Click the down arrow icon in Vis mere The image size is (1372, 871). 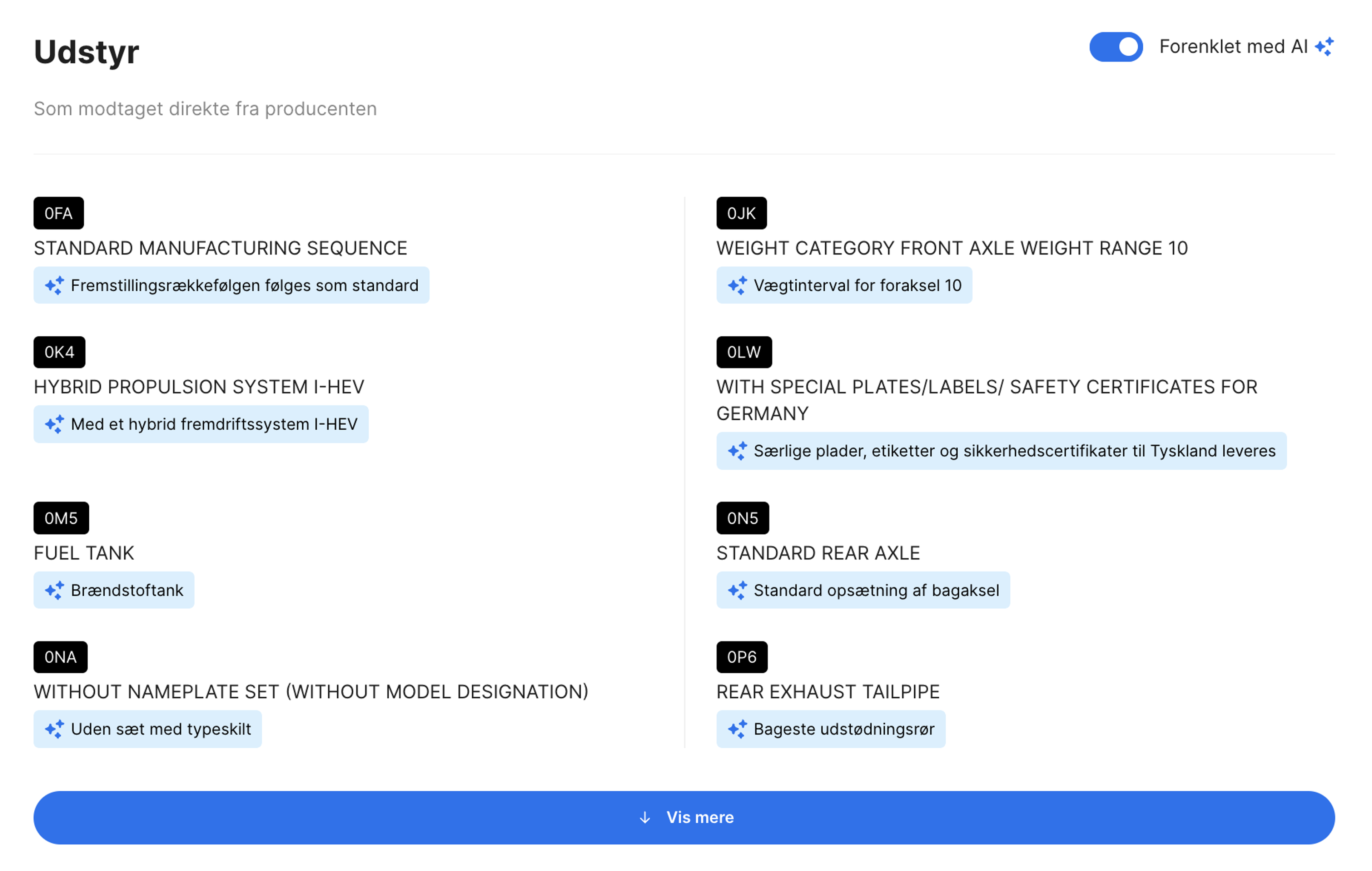pyautogui.click(x=645, y=817)
